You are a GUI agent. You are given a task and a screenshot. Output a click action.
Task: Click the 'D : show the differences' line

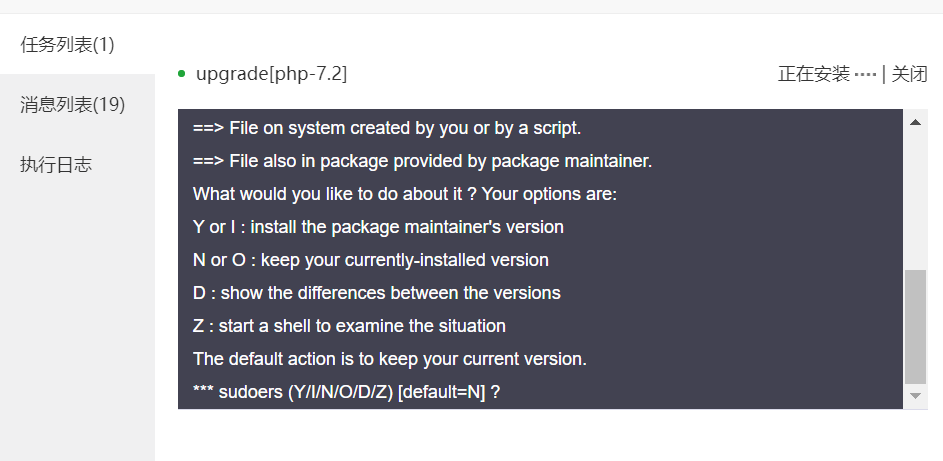[376, 293]
